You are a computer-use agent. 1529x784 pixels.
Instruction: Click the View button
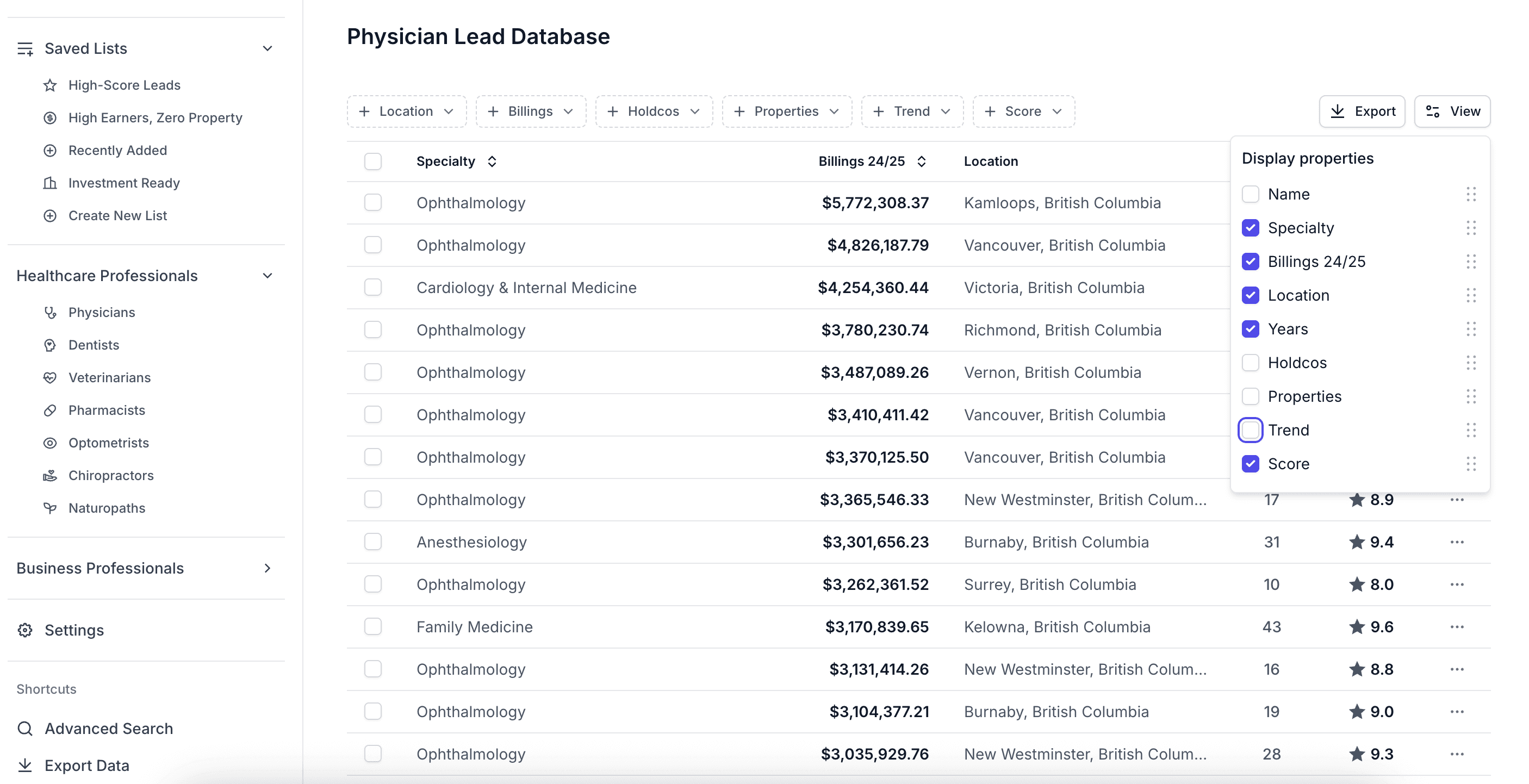click(1452, 111)
